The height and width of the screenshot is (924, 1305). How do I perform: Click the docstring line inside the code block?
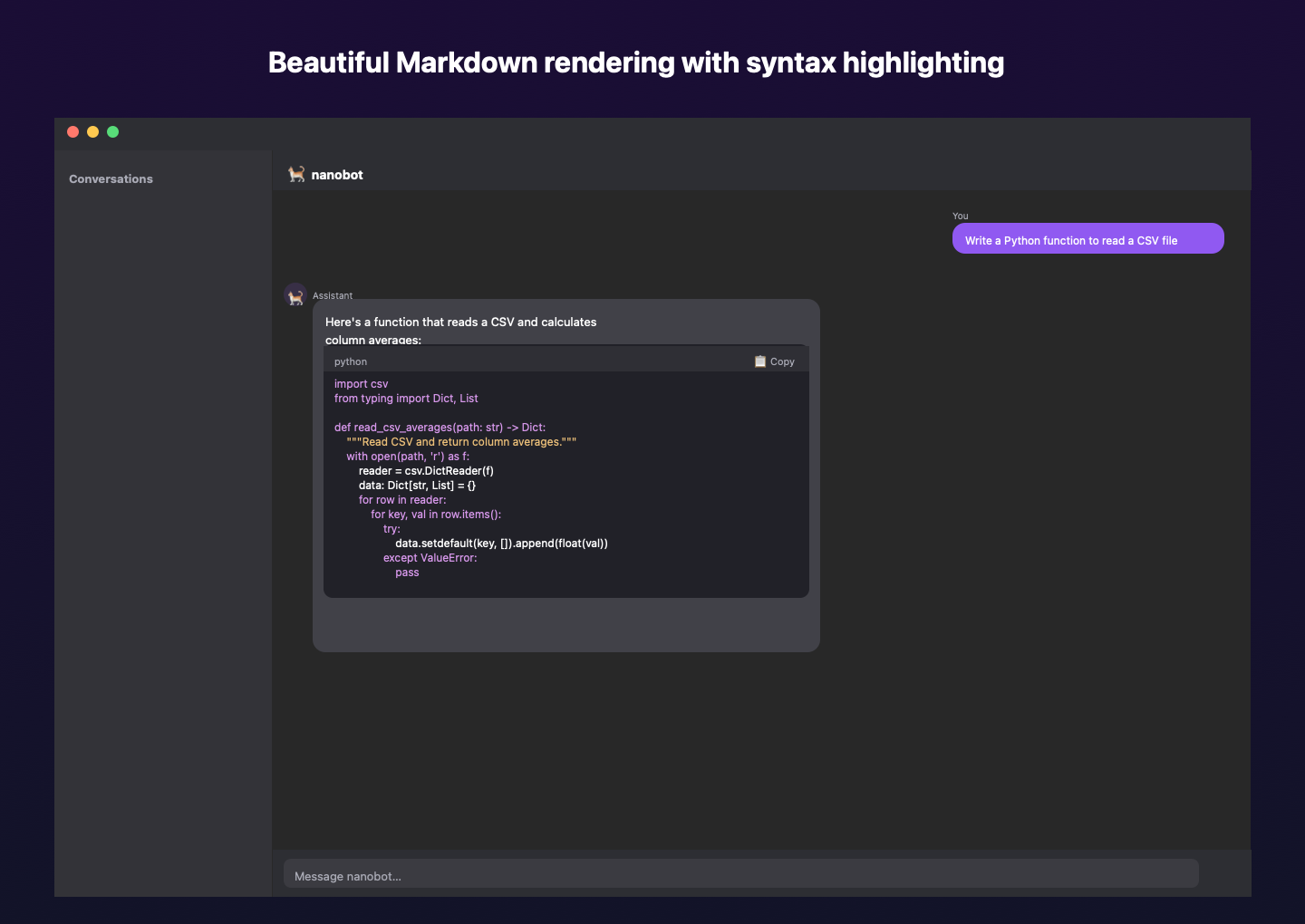(462, 441)
